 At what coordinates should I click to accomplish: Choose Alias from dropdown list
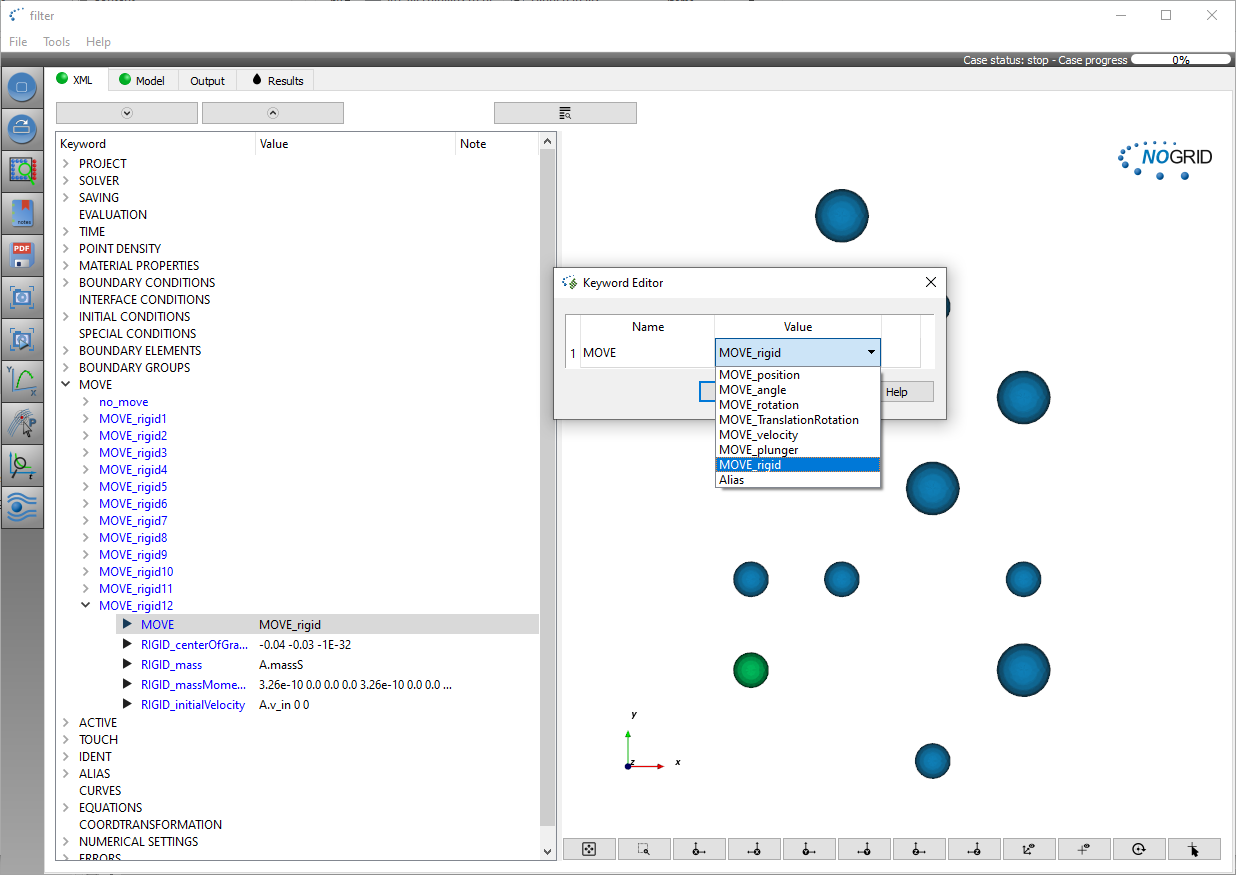click(x=798, y=480)
